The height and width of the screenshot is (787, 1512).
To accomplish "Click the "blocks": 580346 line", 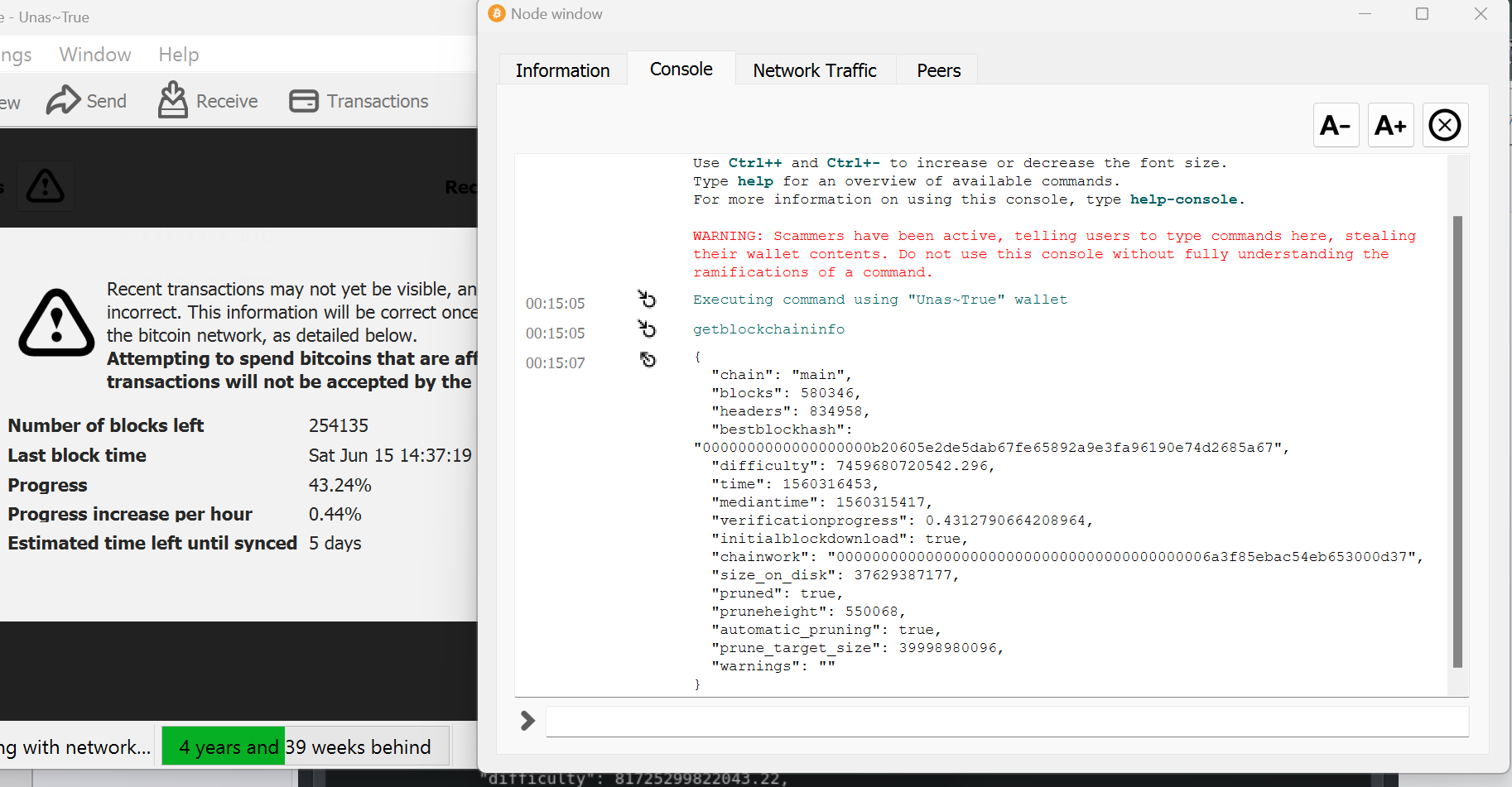I will point(786,393).
